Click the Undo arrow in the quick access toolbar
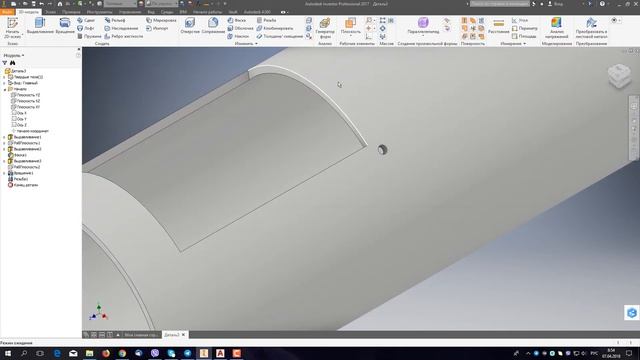 click(42, 4)
